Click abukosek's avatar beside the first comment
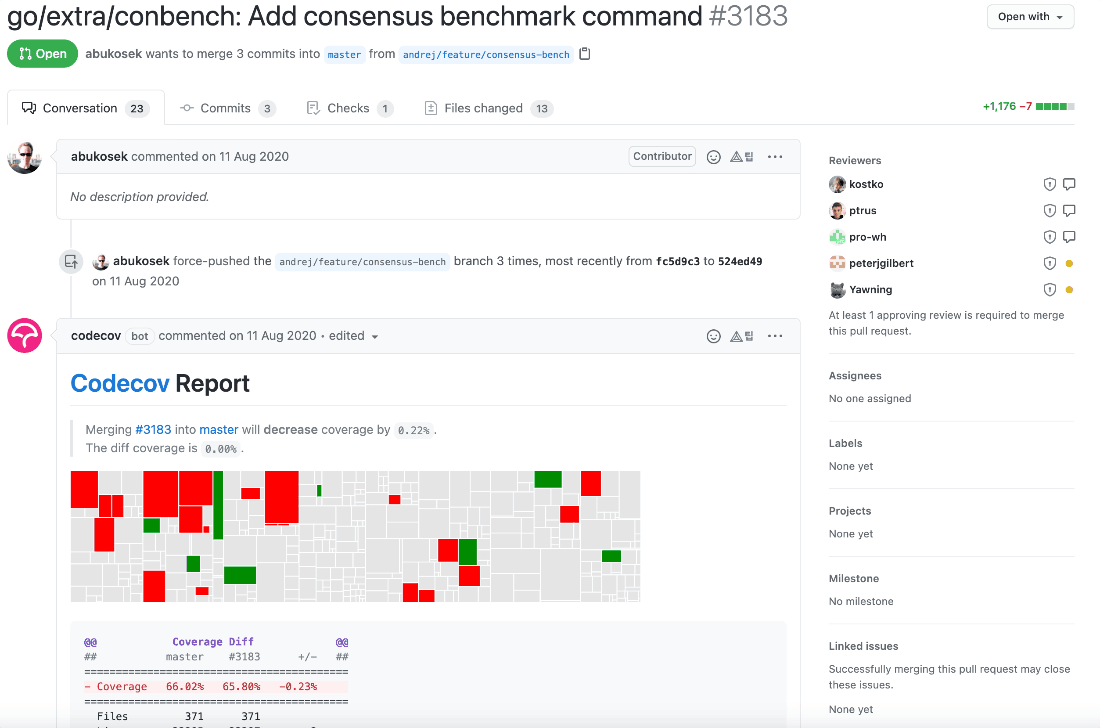 (x=25, y=156)
